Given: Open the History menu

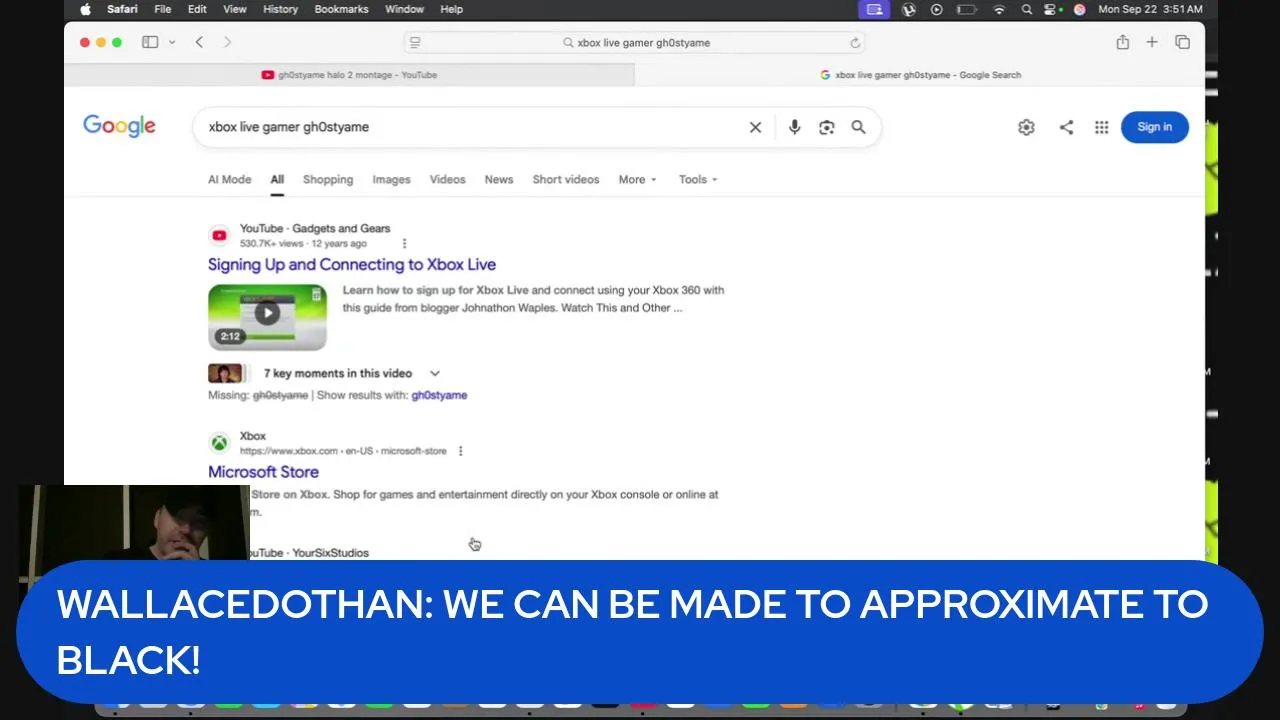Looking at the screenshot, I should (280, 9).
